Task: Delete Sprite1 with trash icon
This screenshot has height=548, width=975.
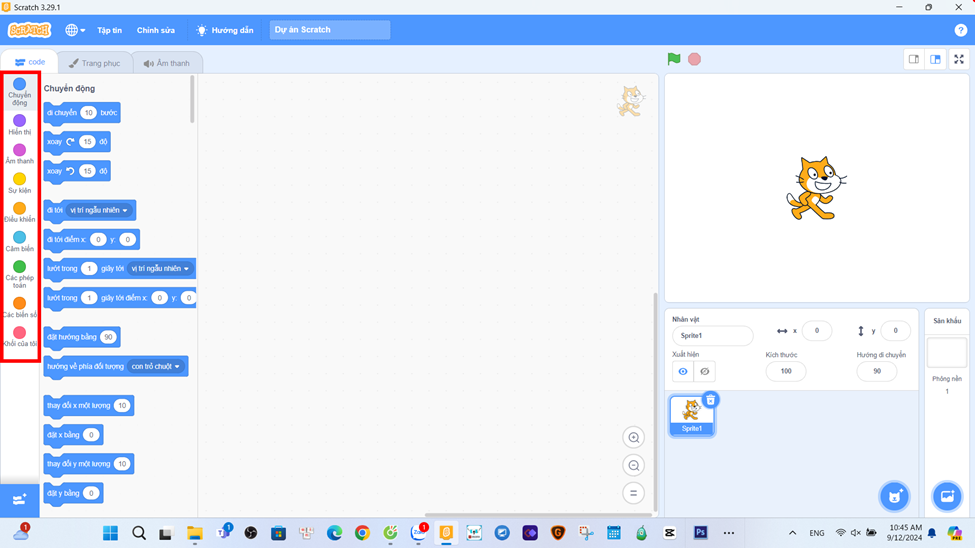Action: pos(711,400)
